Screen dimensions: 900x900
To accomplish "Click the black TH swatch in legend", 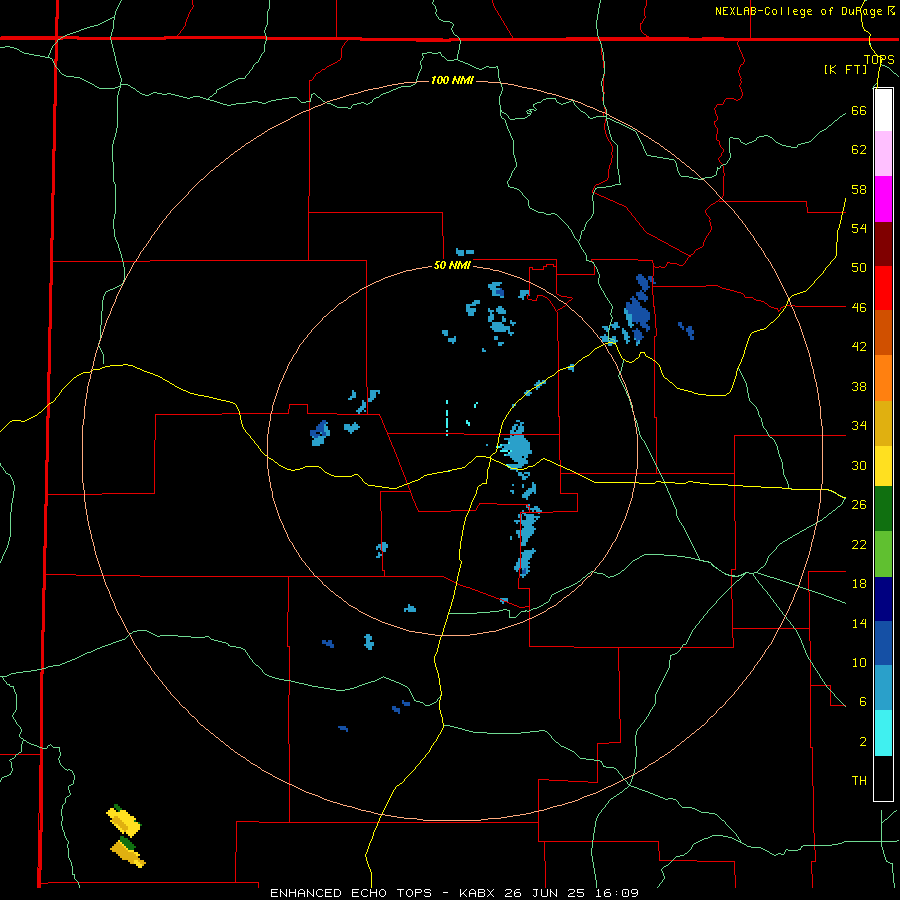I will point(883,778).
